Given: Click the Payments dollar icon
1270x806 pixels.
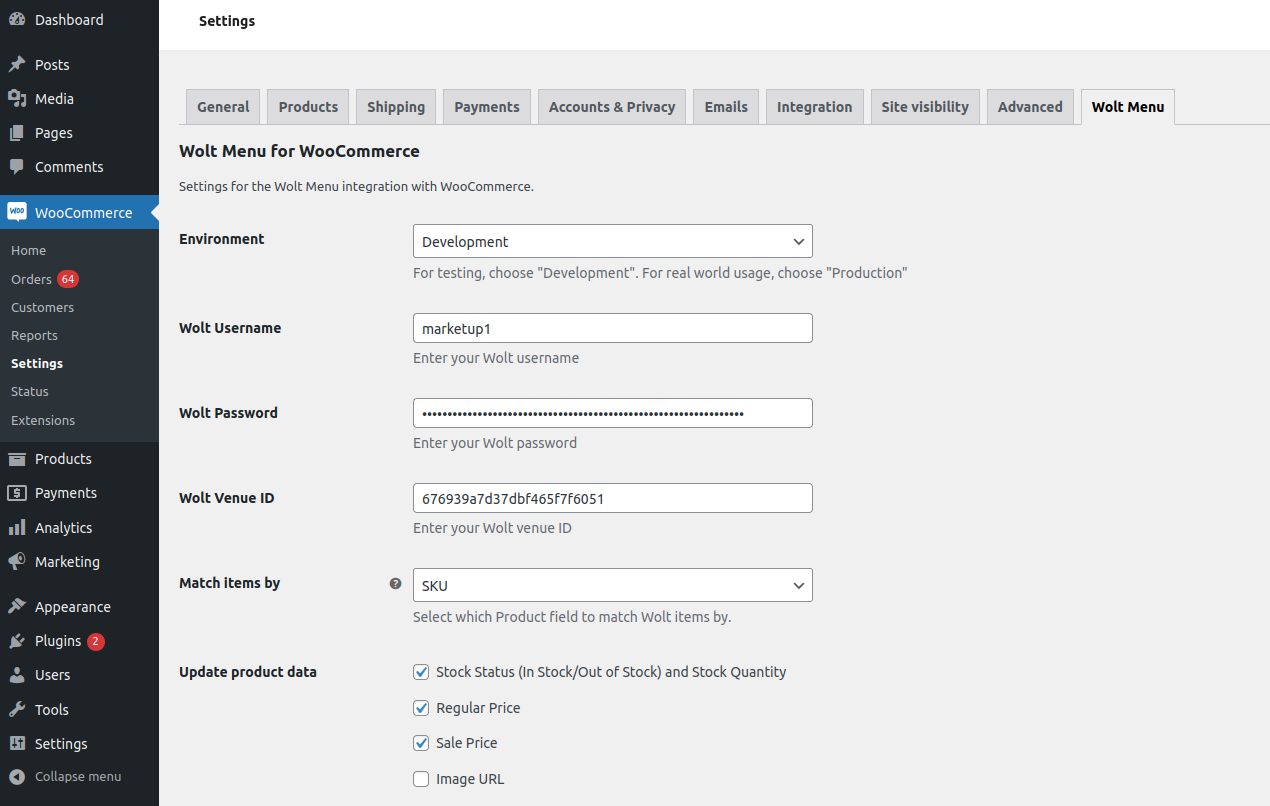Looking at the screenshot, I should click(x=17, y=493).
